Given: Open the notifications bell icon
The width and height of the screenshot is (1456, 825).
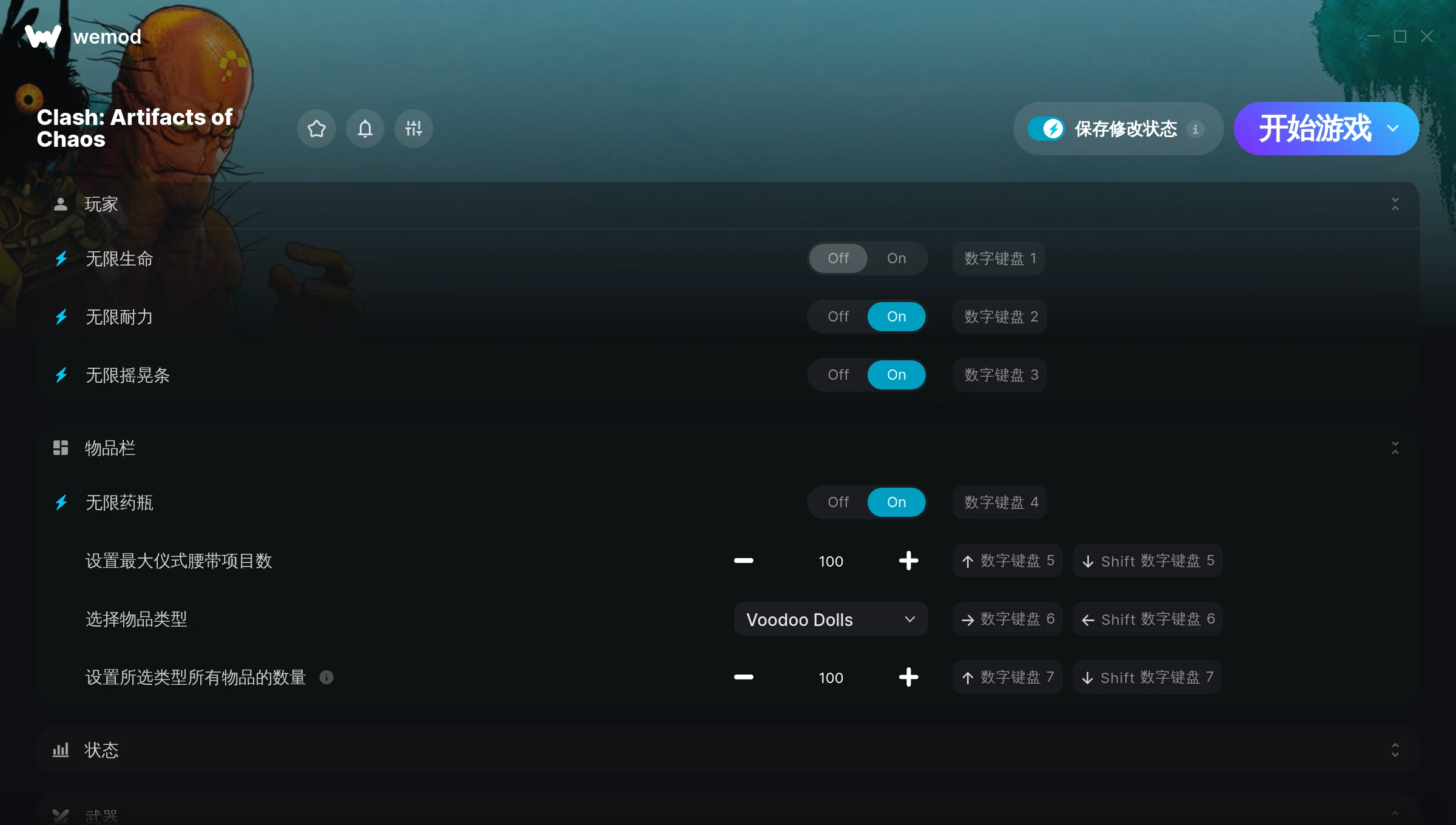Looking at the screenshot, I should pos(365,129).
